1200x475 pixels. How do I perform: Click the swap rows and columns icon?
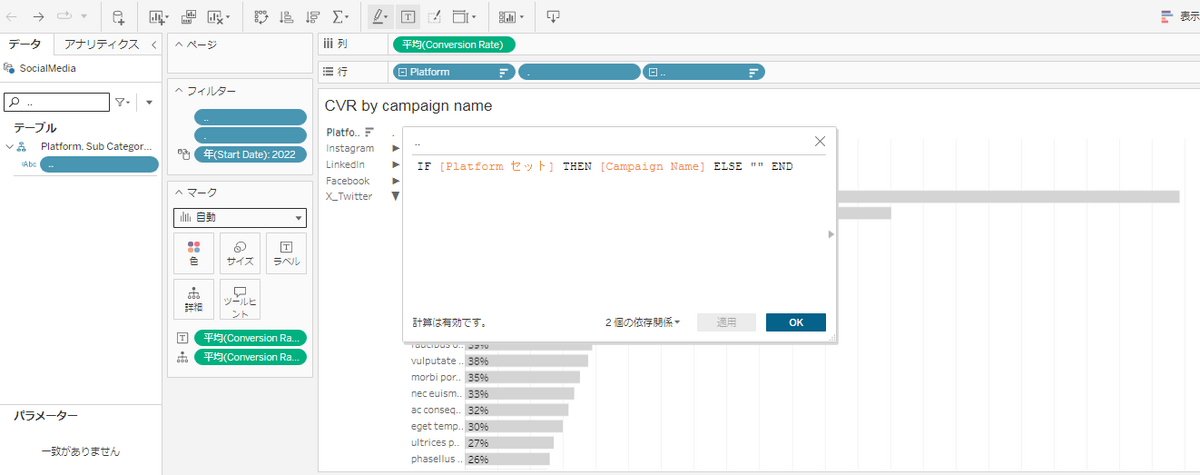262,17
